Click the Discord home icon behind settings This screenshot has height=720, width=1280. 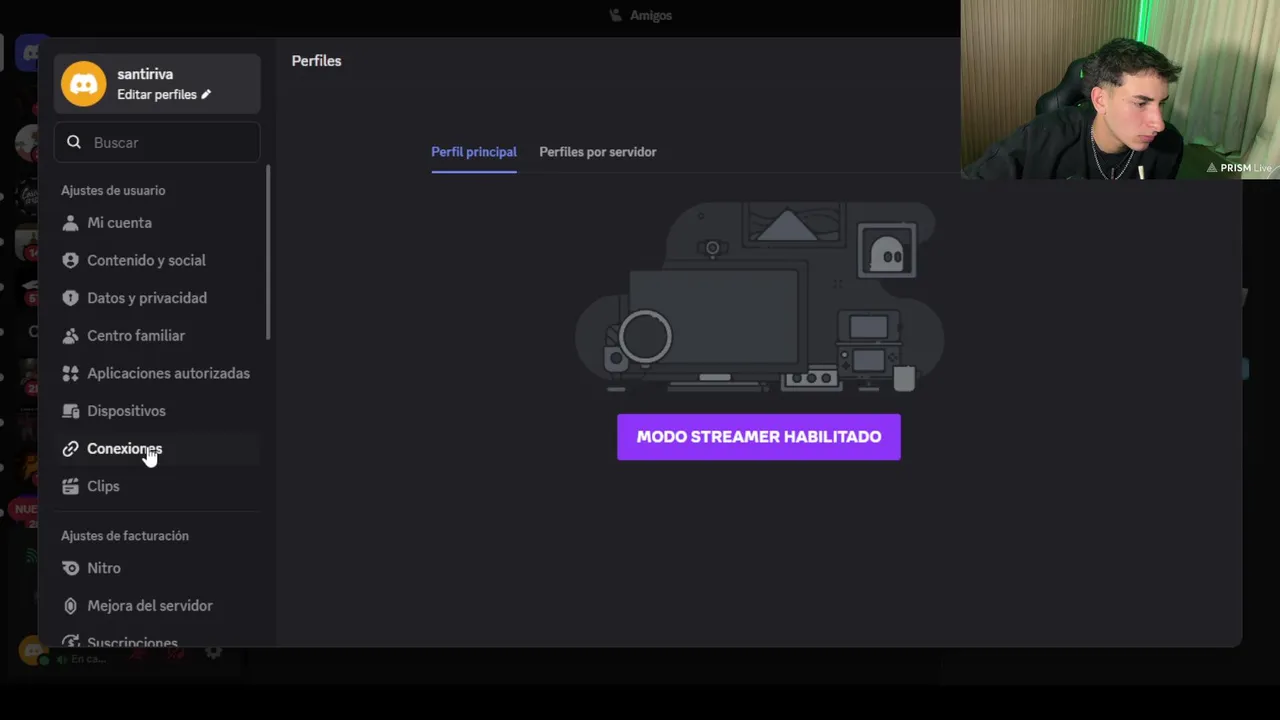[x=31, y=52]
